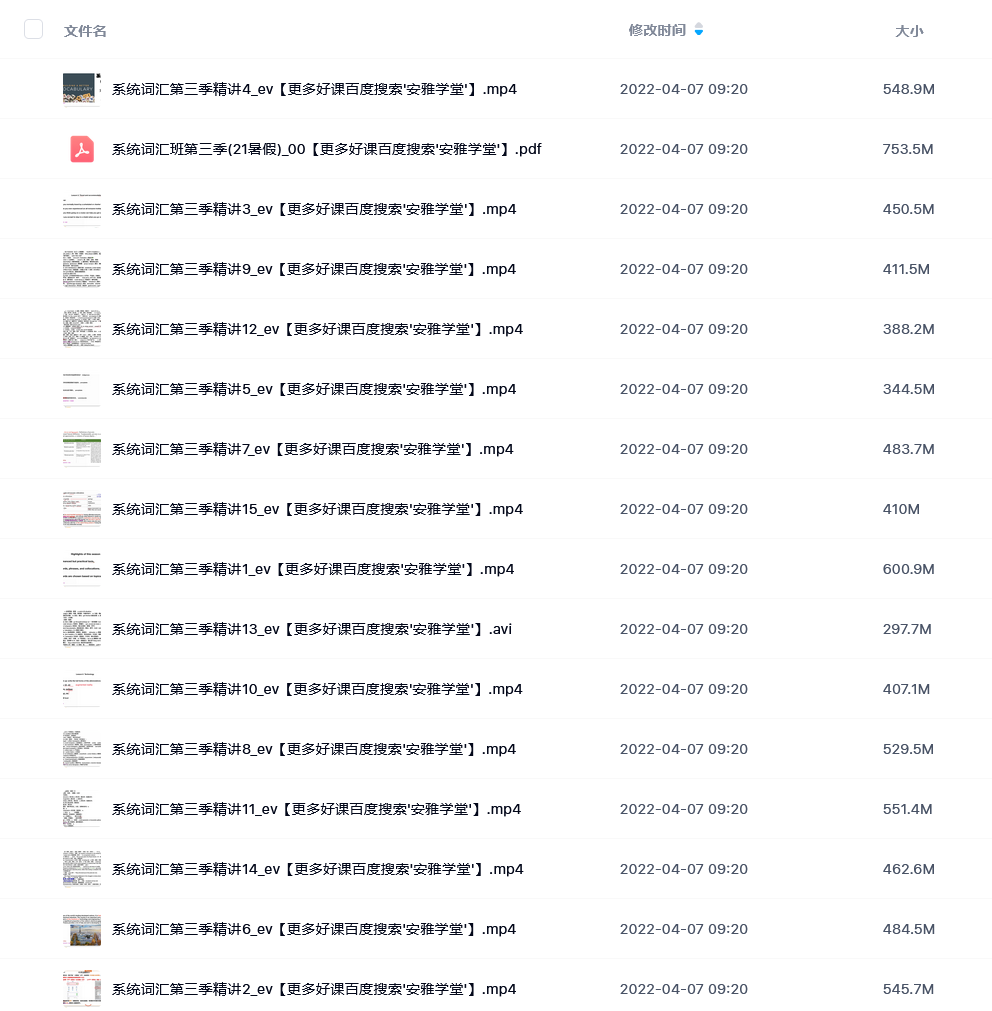Open 系统词汇第三季精讲10_ev mp4 file
992x1011 pixels.
click(x=317, y=689)
